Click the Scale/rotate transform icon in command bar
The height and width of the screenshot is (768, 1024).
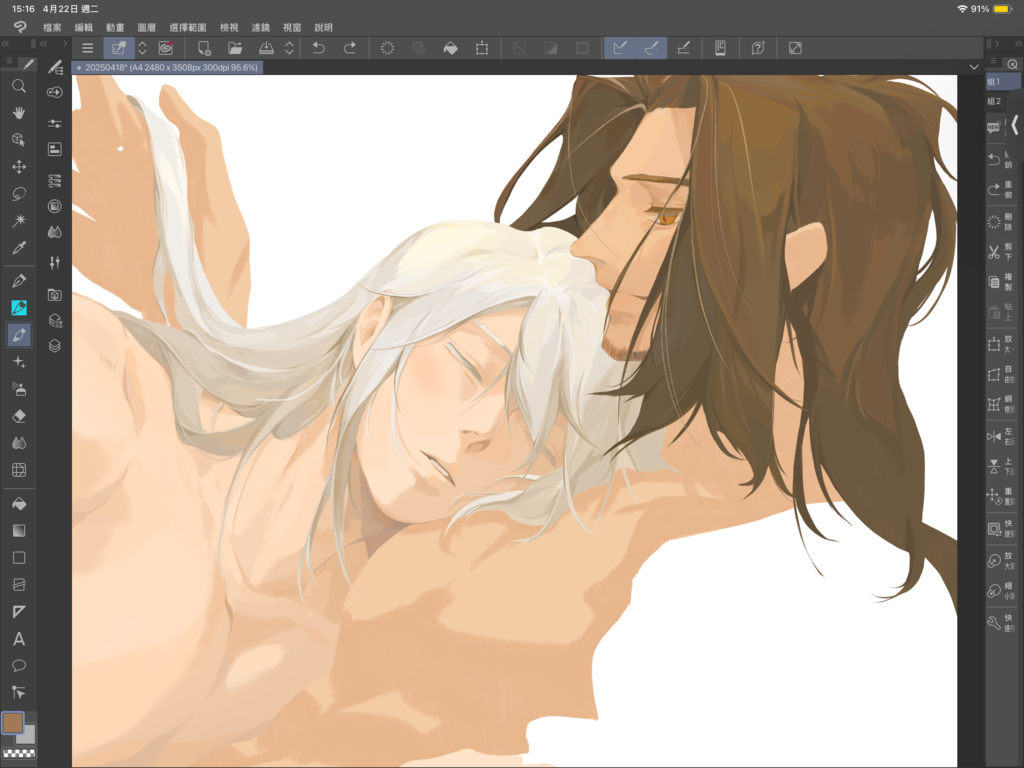click(x=482, y=48)
